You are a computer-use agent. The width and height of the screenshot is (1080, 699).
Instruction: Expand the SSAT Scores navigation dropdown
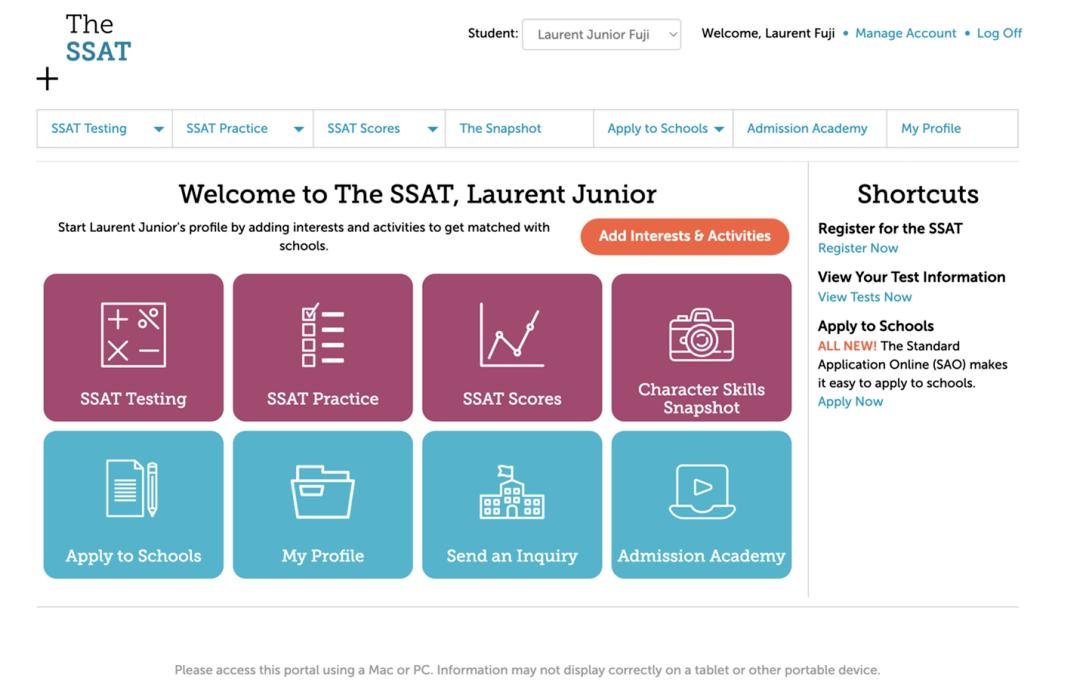point(432,128)
